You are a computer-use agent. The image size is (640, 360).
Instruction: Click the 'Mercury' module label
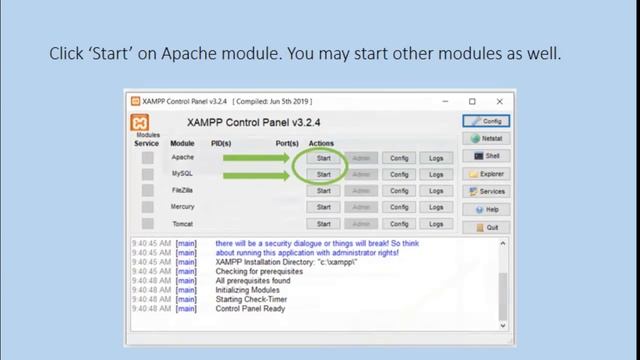point(182,207)
